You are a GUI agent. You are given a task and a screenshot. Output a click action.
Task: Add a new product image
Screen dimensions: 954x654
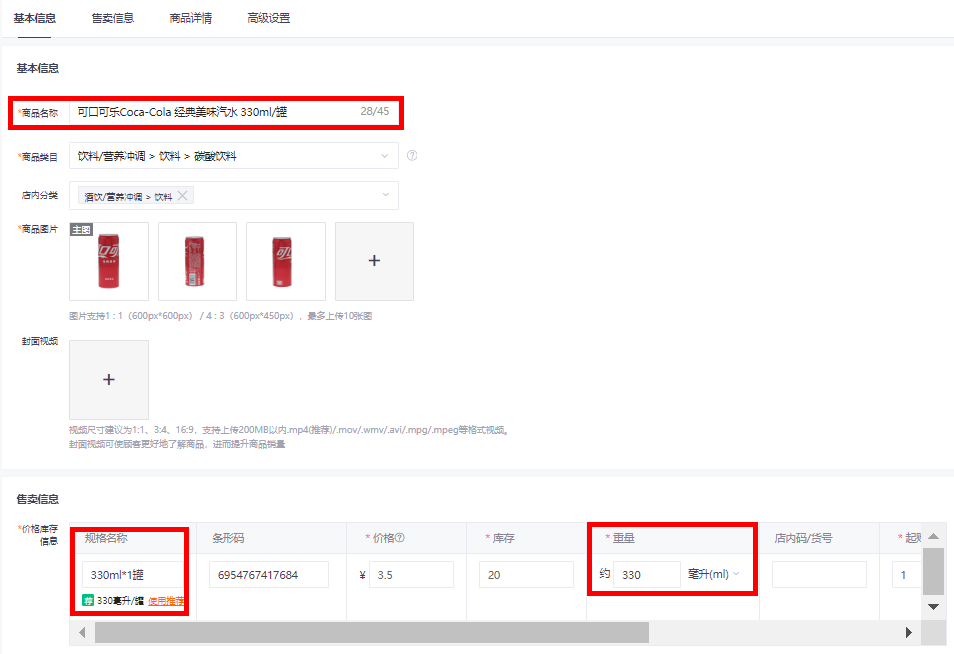pyautogui.click(x=374, y=262)
